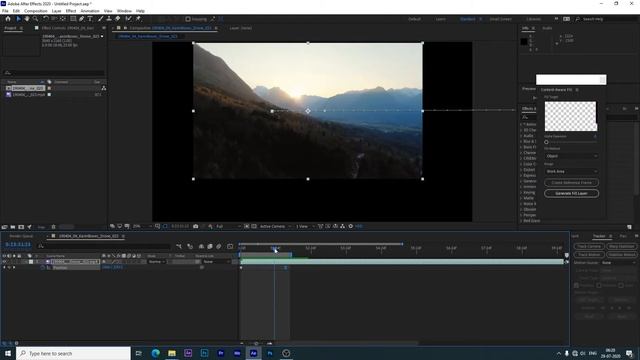Open the Range dropdown set to Work Area
640x360 pixels.
(571, 171)
